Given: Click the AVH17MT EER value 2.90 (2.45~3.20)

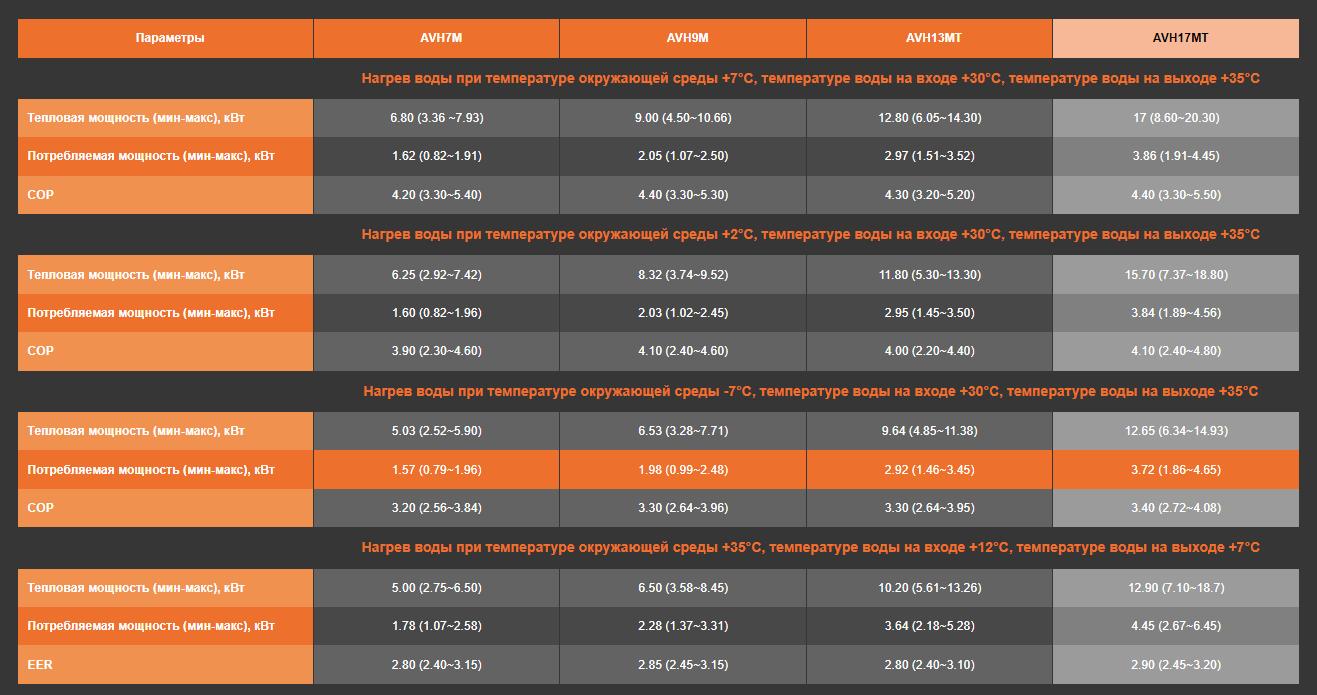Looking at the screenshot, I should [x=1175, y=665].
